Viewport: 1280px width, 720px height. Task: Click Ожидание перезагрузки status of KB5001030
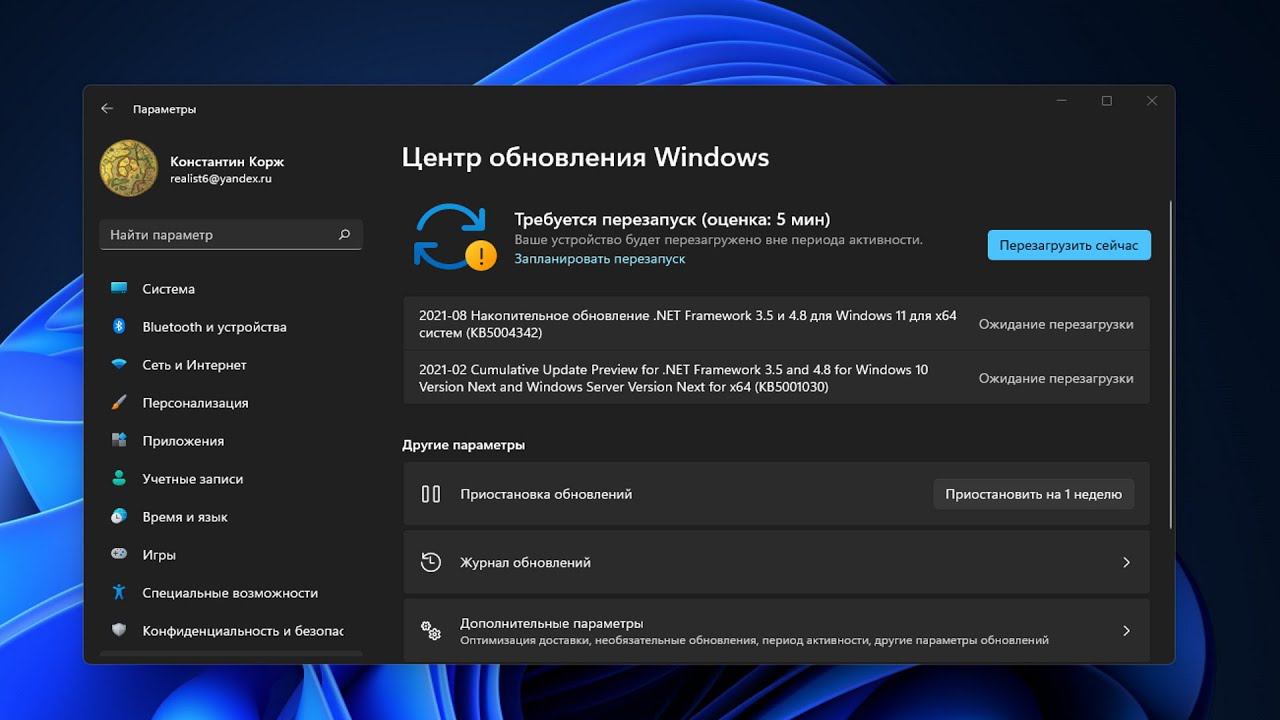(1056, 378)
